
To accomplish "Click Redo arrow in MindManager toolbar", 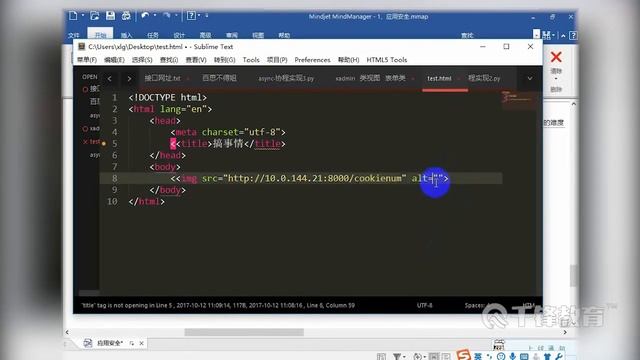I will (x=167, y=16).
